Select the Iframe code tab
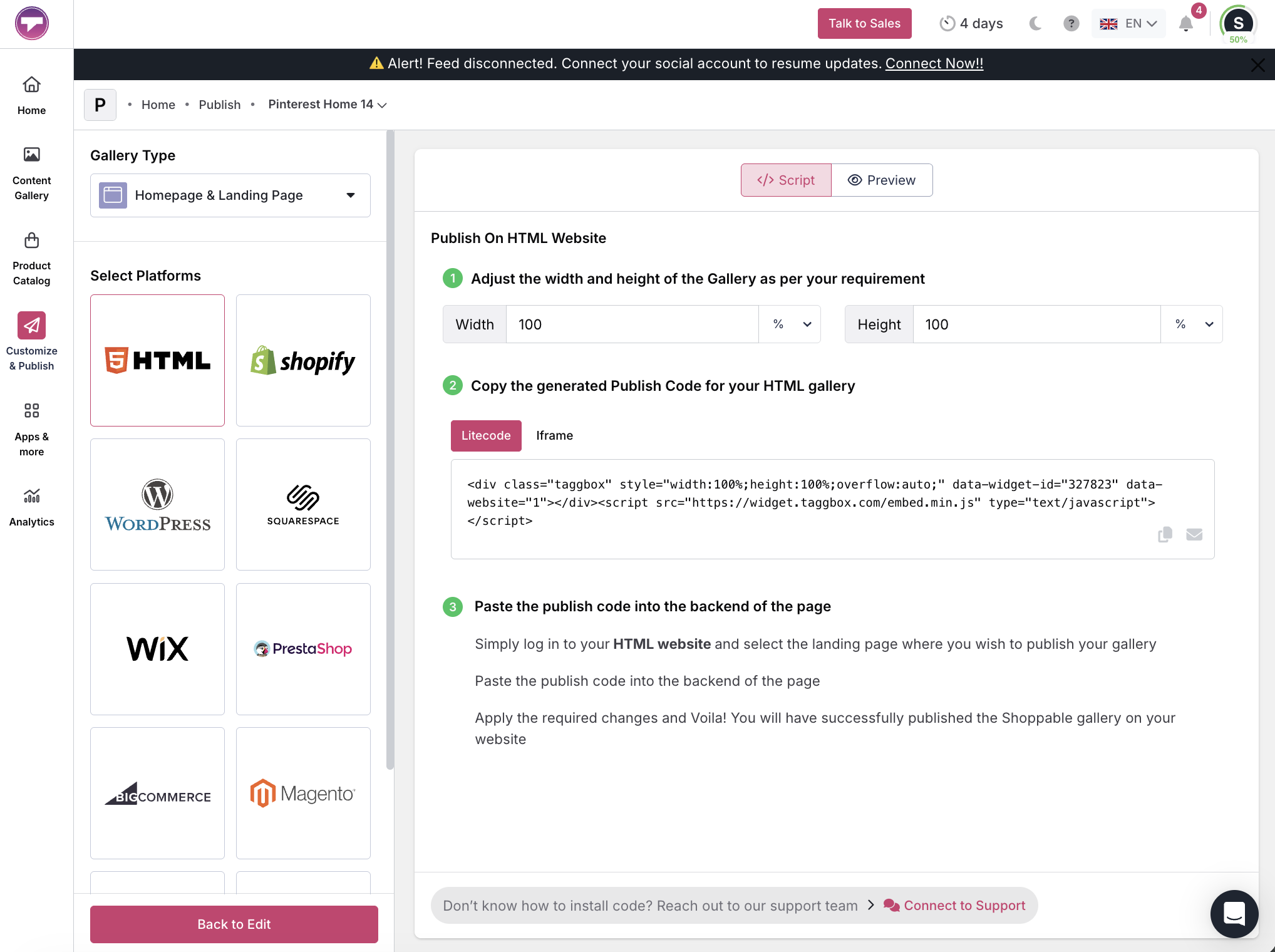 [x=555, y=436]
